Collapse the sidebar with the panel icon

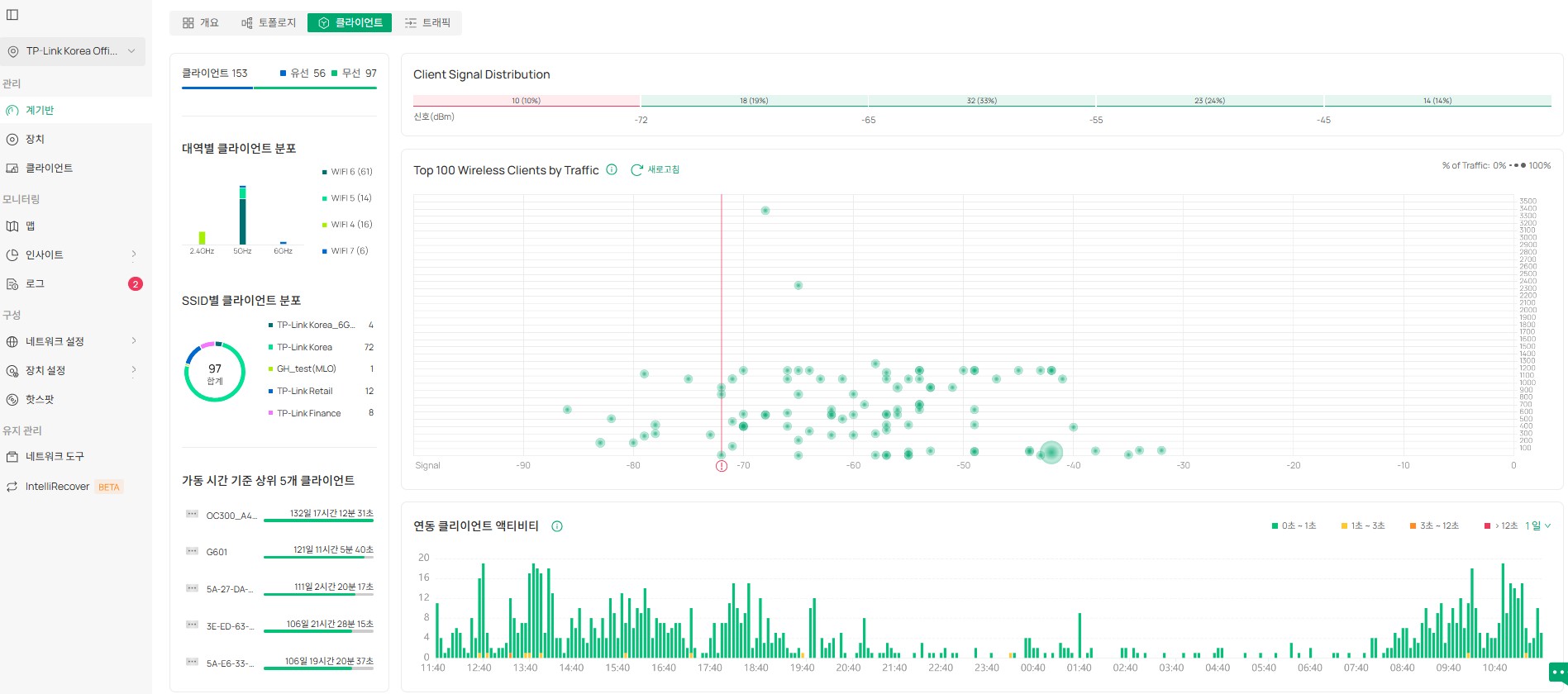12,14
